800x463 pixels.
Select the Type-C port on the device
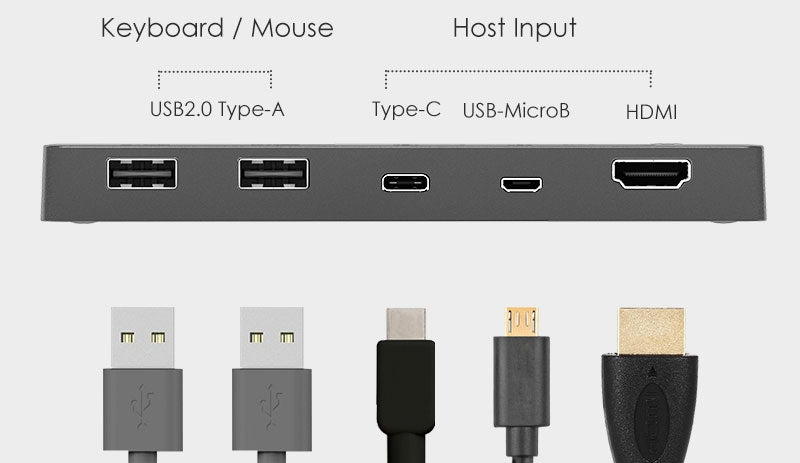coord(406,183)
